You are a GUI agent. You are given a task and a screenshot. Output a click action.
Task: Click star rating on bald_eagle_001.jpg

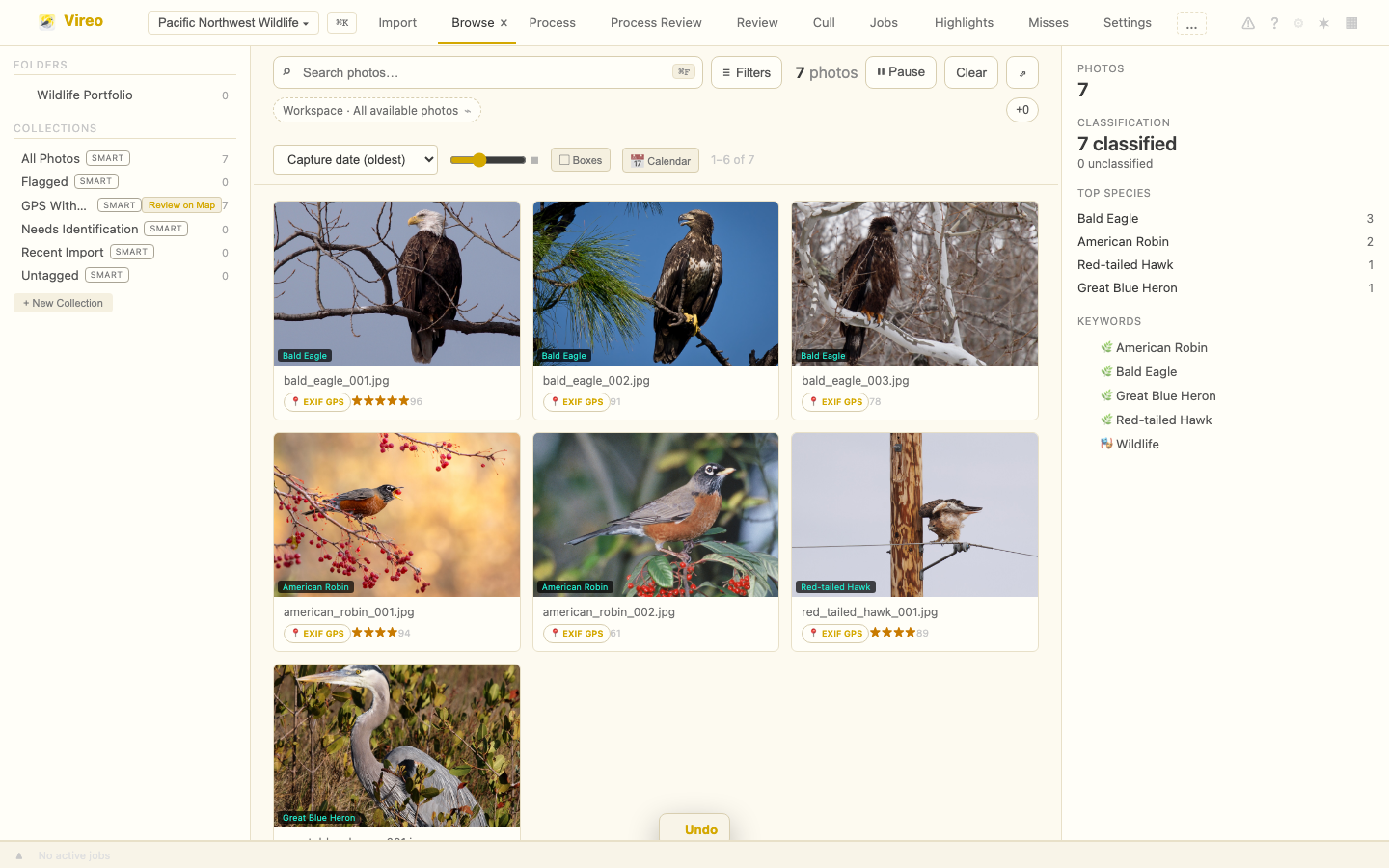click(x=380, y=401)
